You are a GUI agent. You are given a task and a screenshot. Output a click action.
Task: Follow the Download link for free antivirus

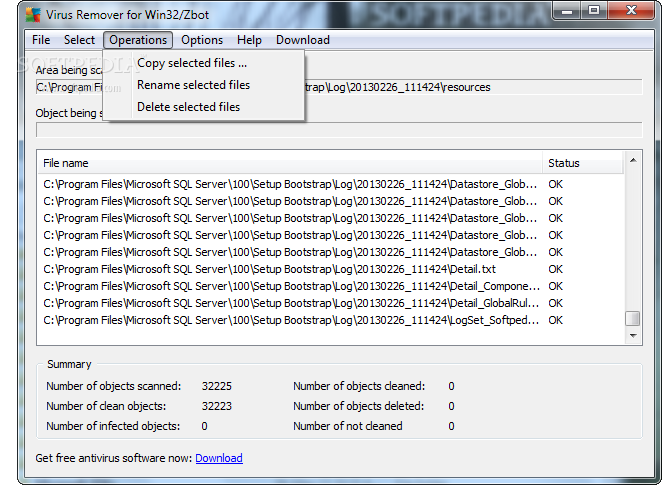tap(219, 458)
